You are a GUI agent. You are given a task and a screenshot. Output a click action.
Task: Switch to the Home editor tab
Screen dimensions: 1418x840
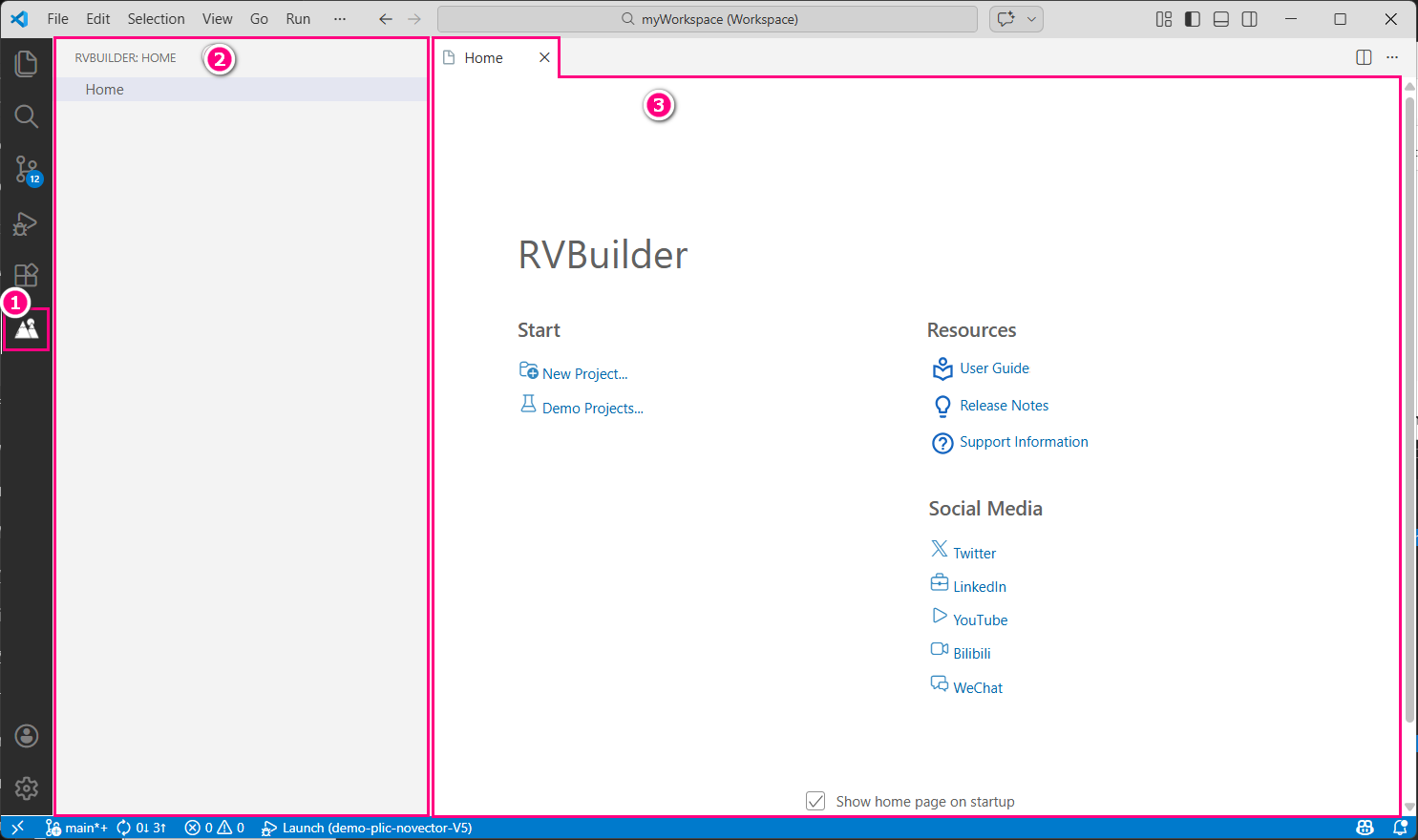(x=484, y=57)
